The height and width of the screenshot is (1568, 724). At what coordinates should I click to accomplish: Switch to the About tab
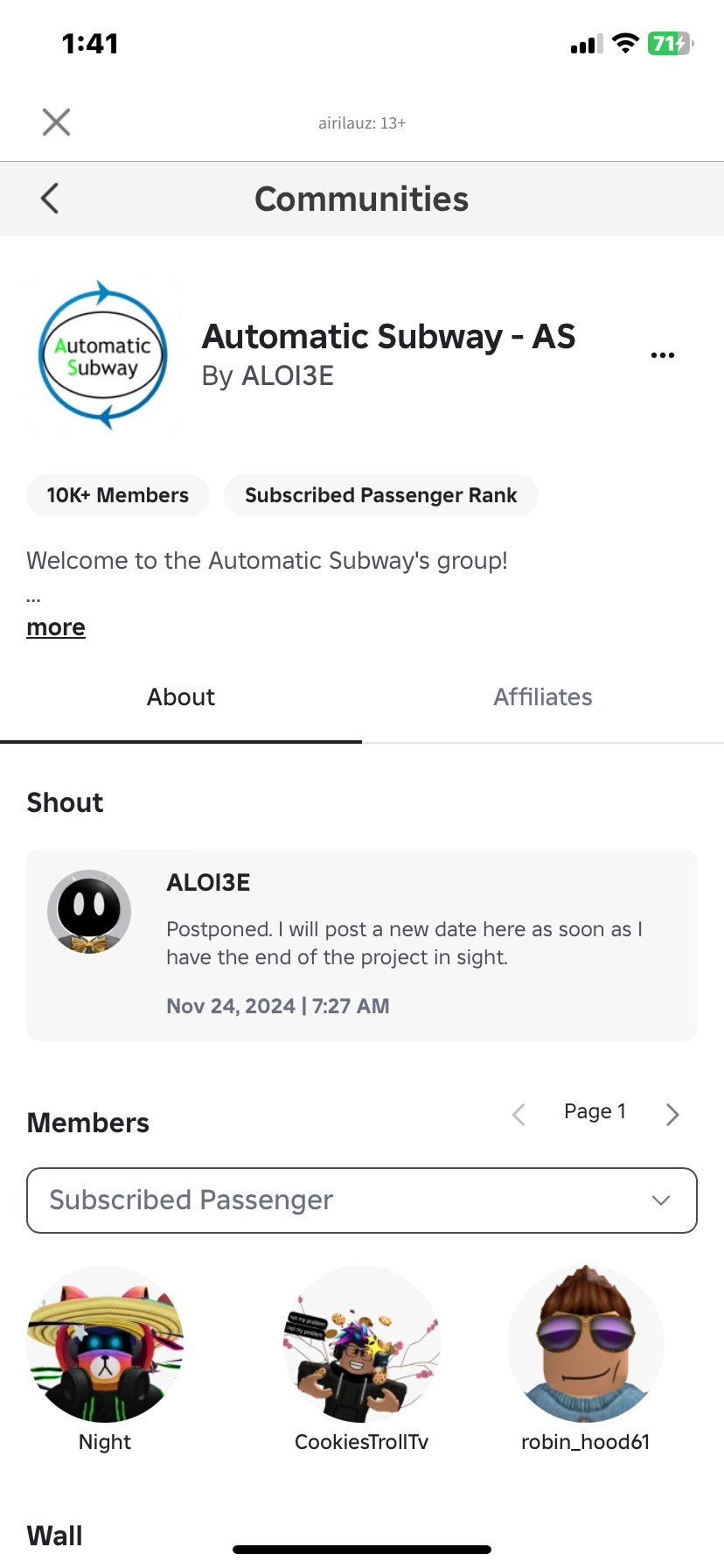click(181, 697)
